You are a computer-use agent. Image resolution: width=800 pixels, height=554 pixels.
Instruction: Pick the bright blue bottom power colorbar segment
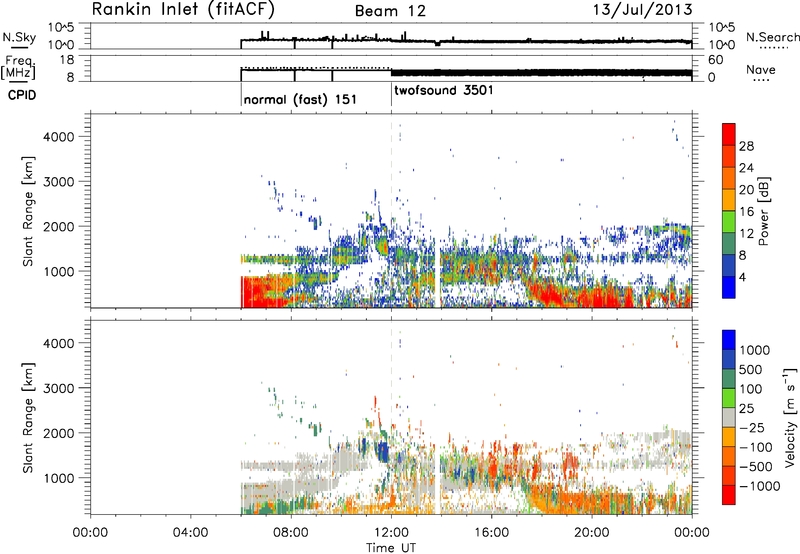point(729,287)
